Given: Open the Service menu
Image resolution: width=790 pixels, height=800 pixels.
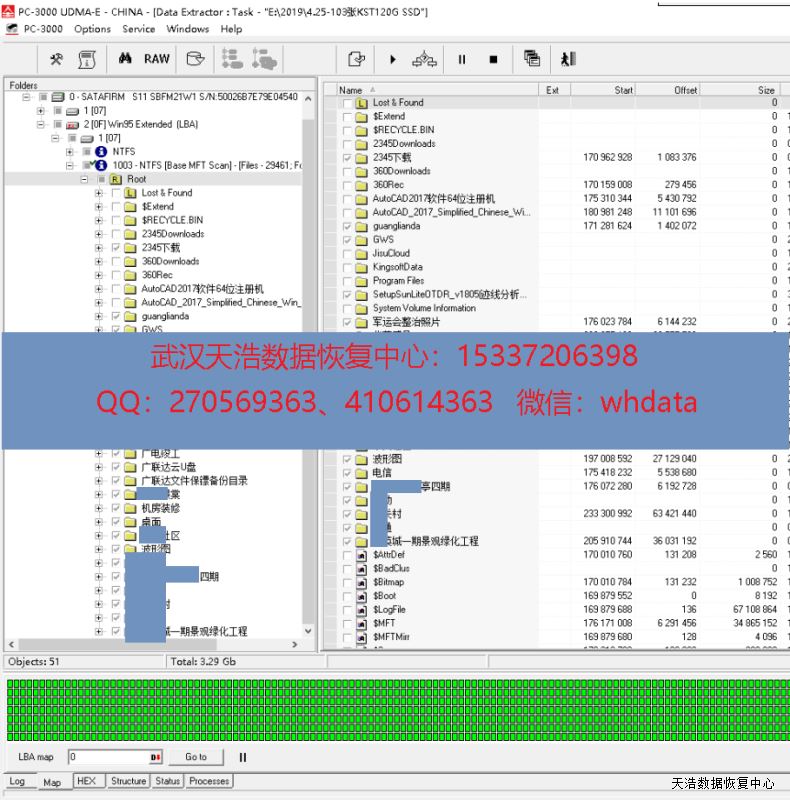Looking at the screenshot, I should coord(139,29).
